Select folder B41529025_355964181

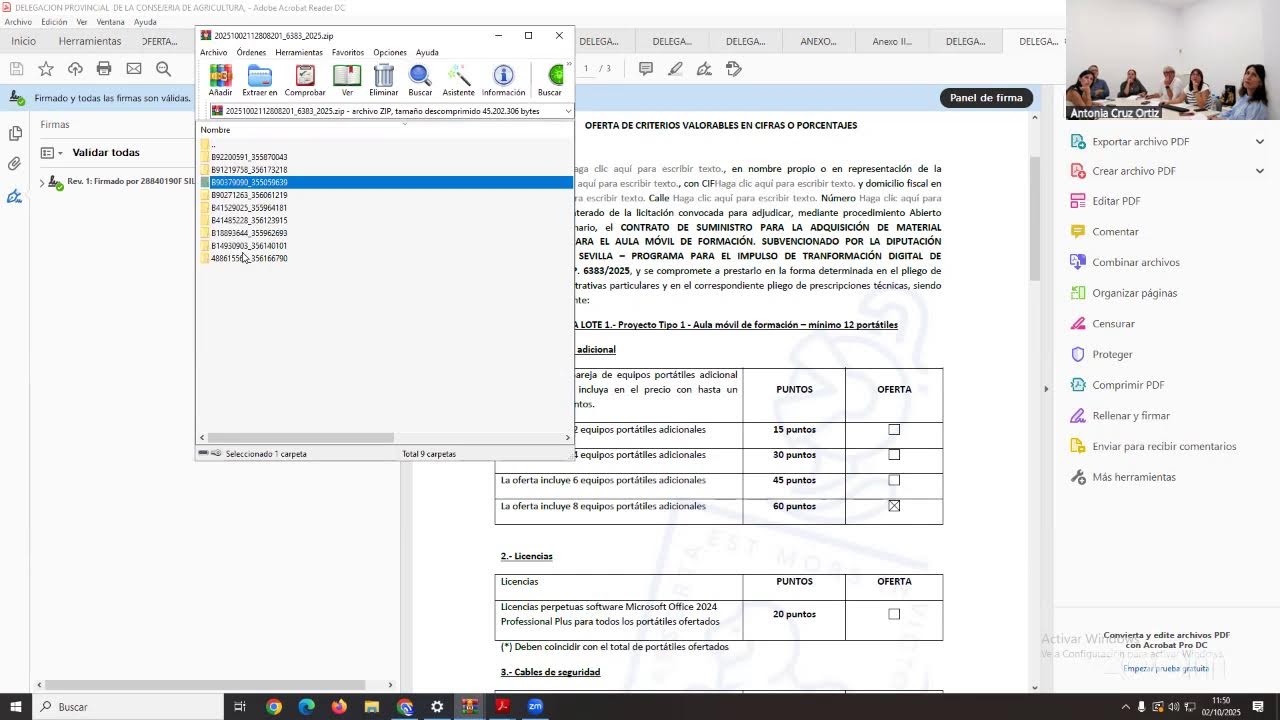point(249,208)
